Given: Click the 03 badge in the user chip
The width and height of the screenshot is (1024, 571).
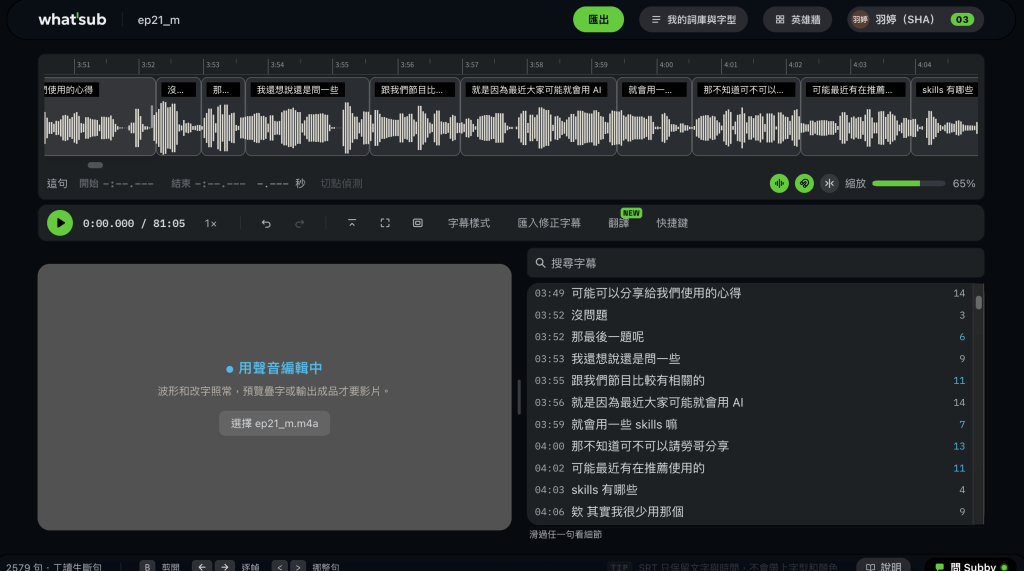Looking at the screenshot, I should point(962,20).
